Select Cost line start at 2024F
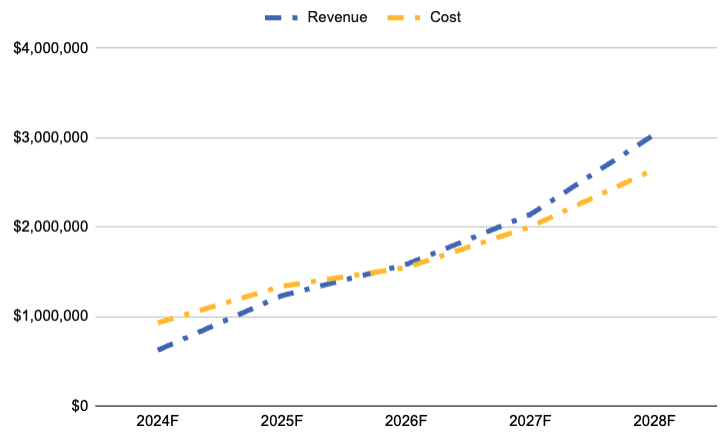Viewport: 728px width, 436px height. (159, 322)
